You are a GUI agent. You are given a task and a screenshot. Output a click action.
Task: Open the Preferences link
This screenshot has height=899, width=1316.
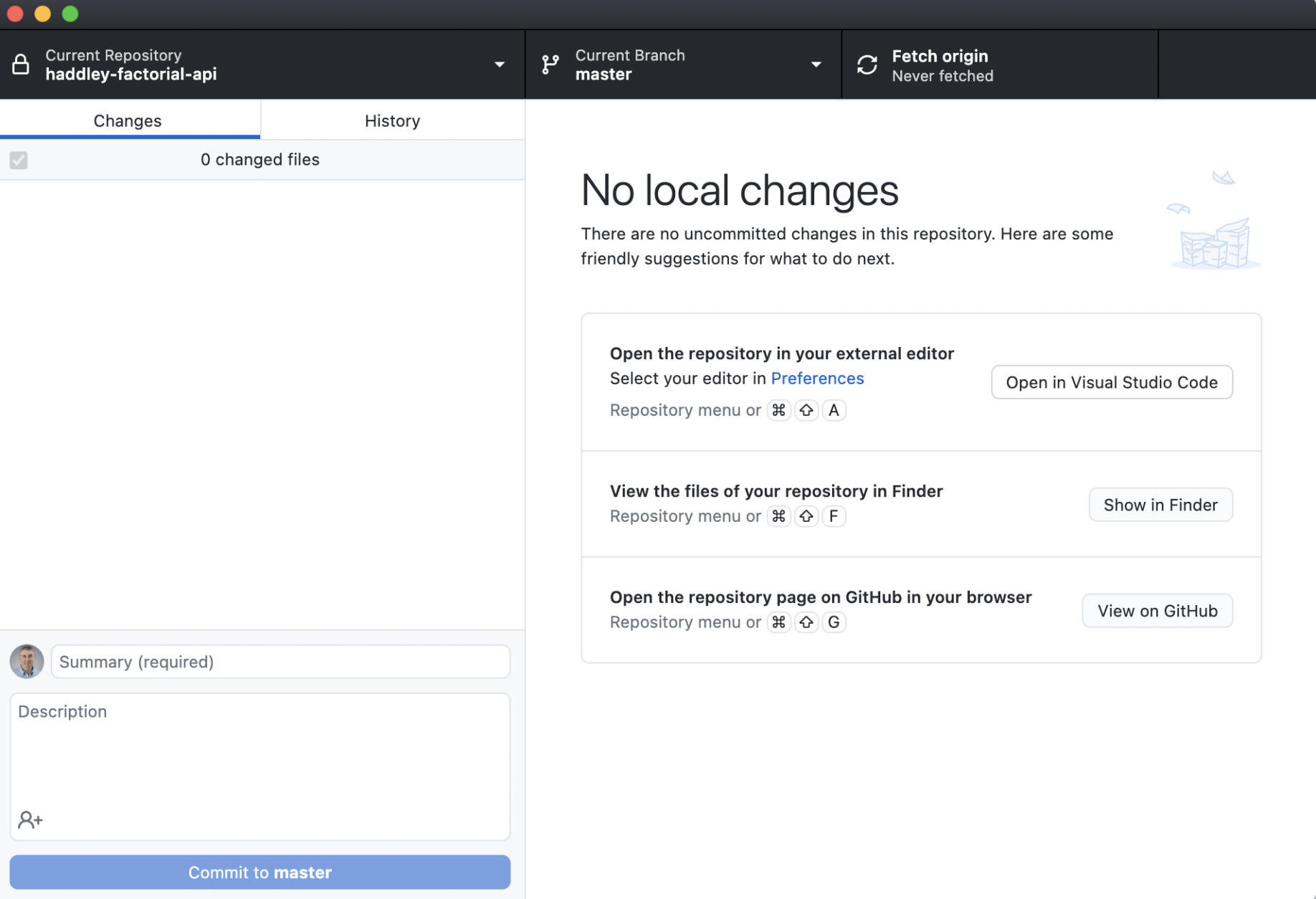[x=817, y=378]
